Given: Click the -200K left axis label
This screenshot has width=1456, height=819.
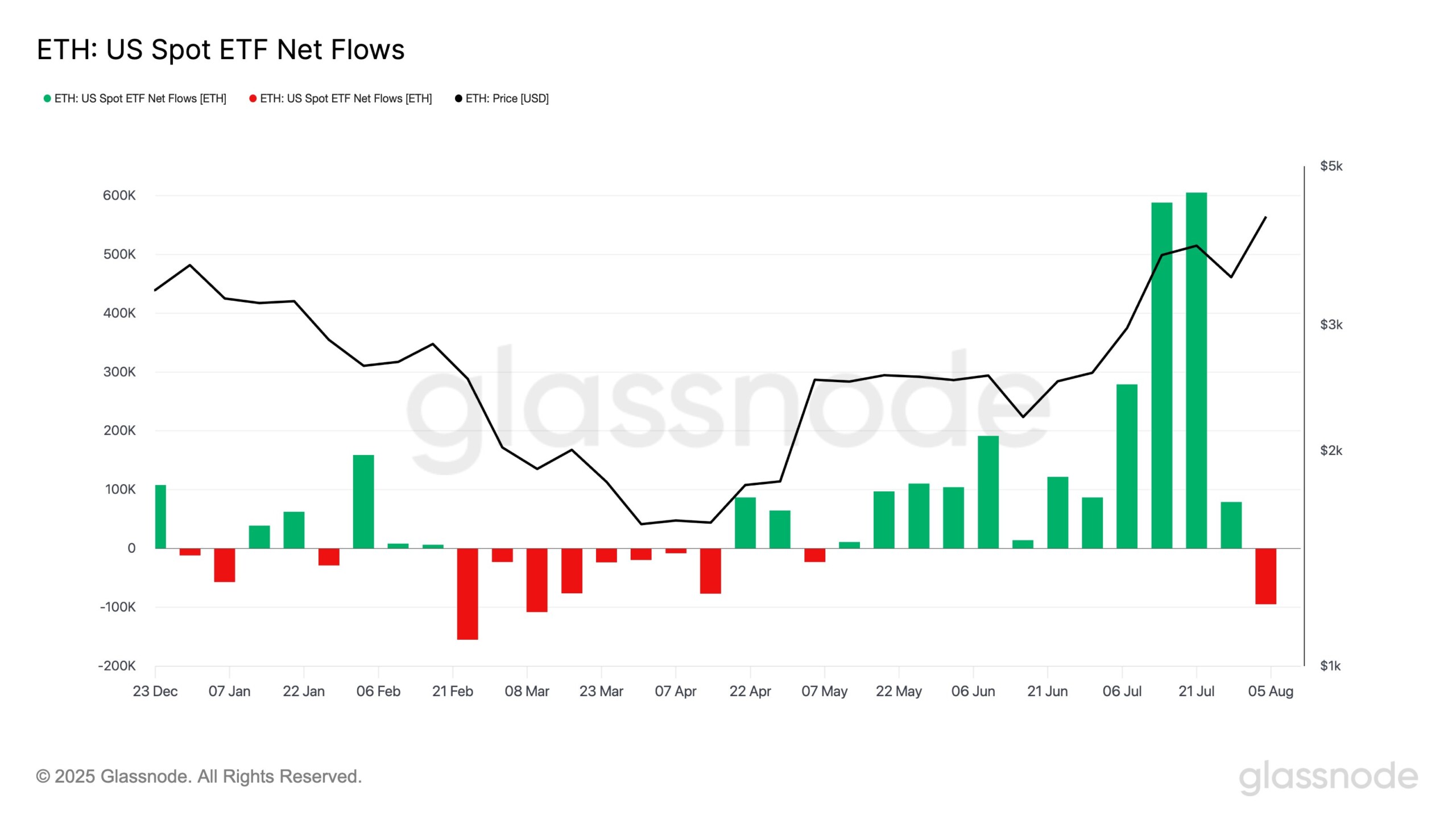Looking at the screenshot, I should pos(117,666).
